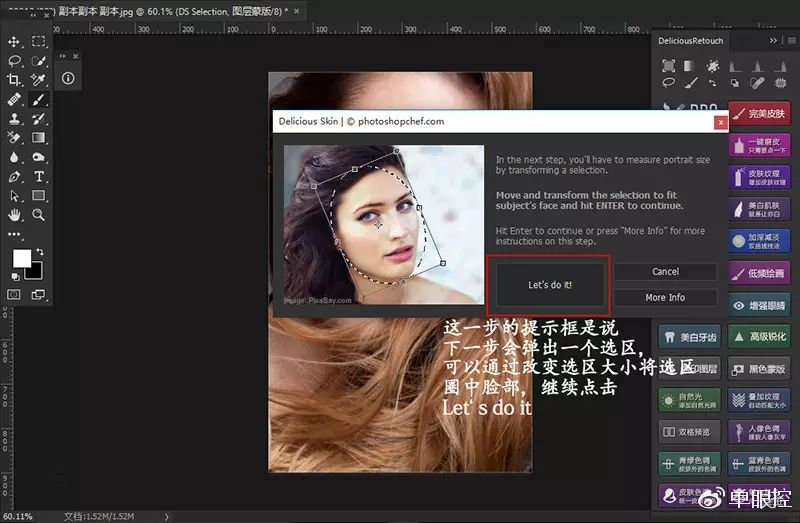The height and width of the screenshot is (523, 800).
Task: Switch to the DeliciousRetouch panel tab
Action: coord(690,41)
